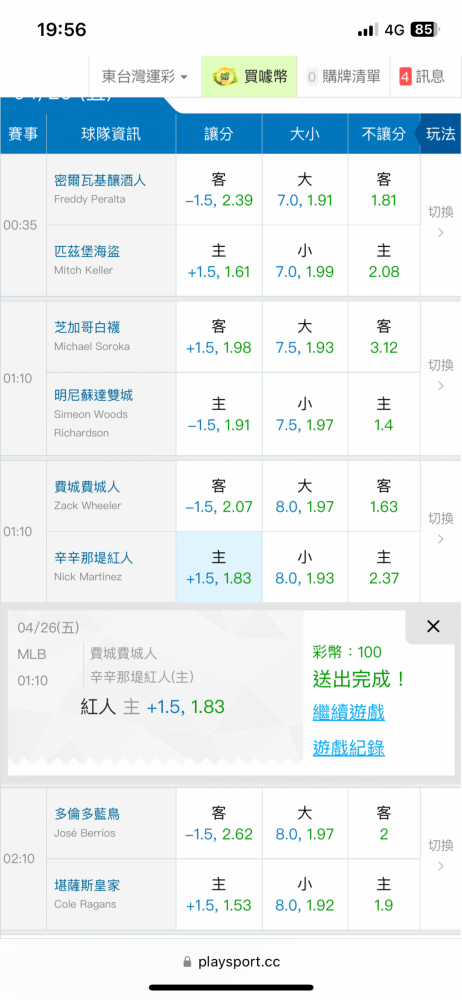Open the 東台灣運彩 dropdown
The width and height of the screenshot is (462, 1000).
[x=145, y=77]
